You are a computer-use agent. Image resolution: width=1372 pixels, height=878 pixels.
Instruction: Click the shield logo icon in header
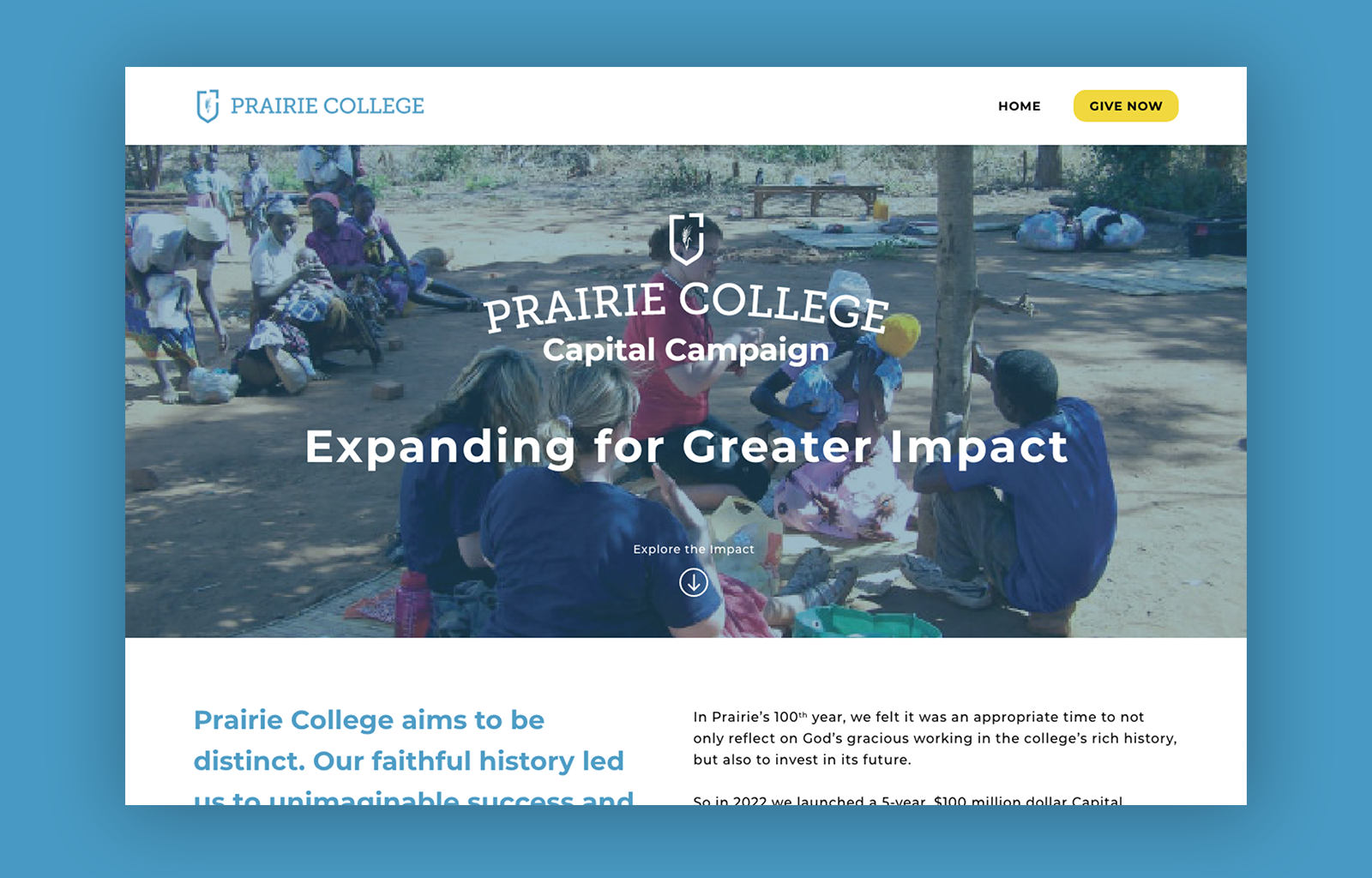(x=208, y=106)
